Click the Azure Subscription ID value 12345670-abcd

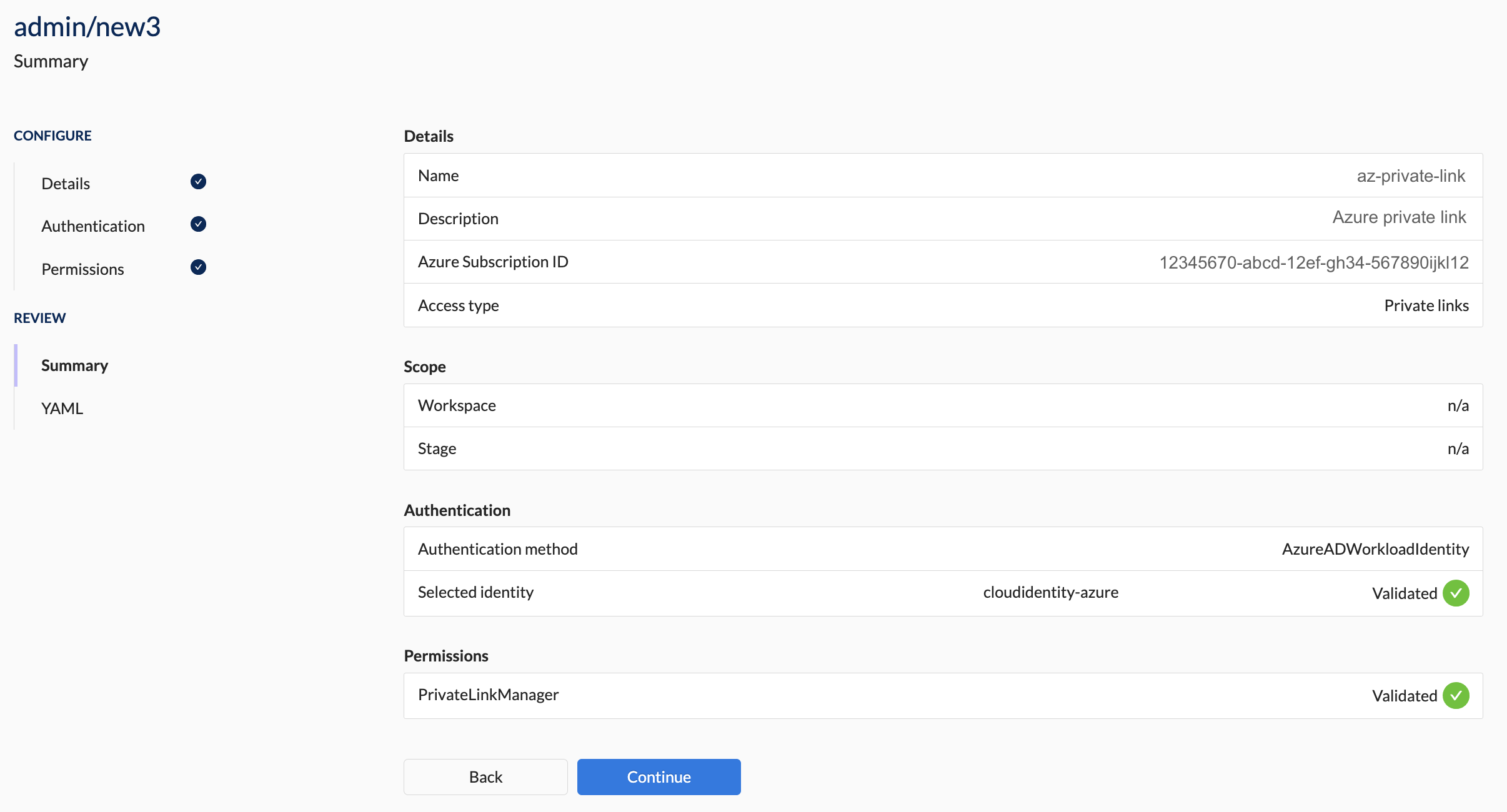point(1314,262)
